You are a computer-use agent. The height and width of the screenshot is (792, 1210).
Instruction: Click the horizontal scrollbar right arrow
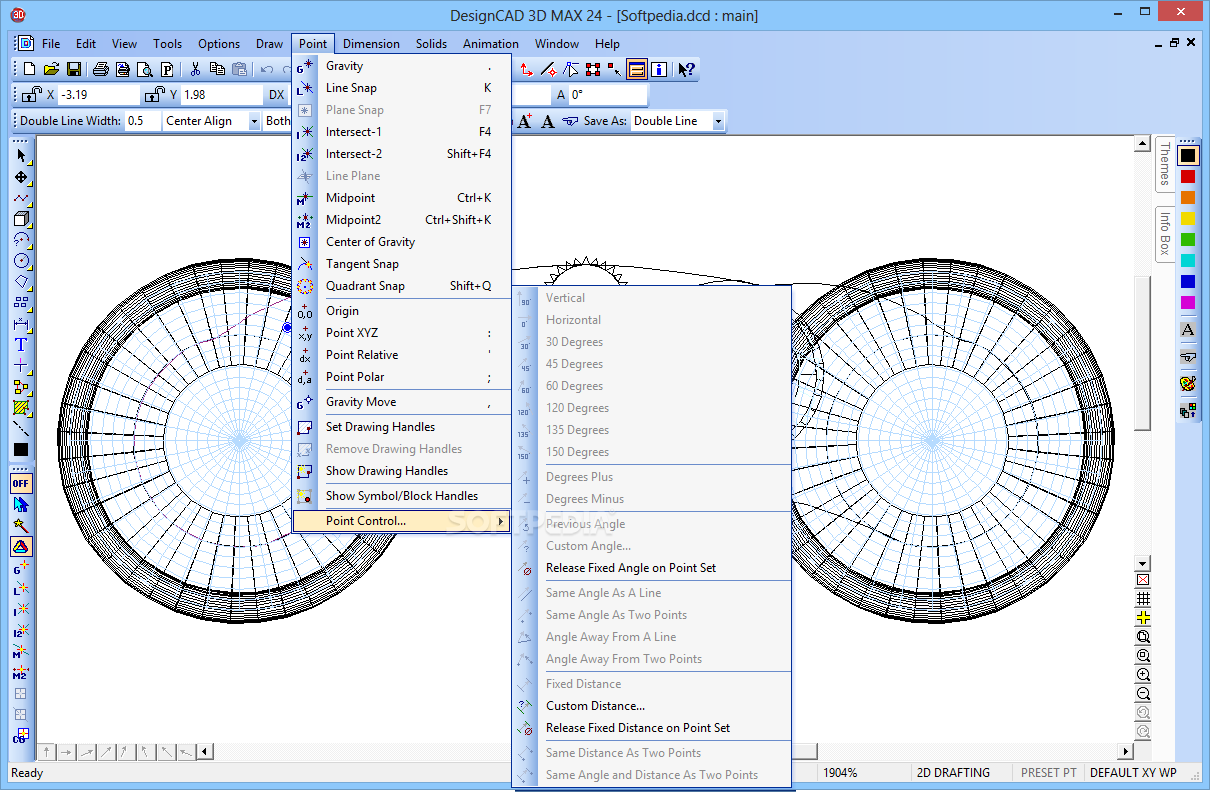coord(1125,752)
